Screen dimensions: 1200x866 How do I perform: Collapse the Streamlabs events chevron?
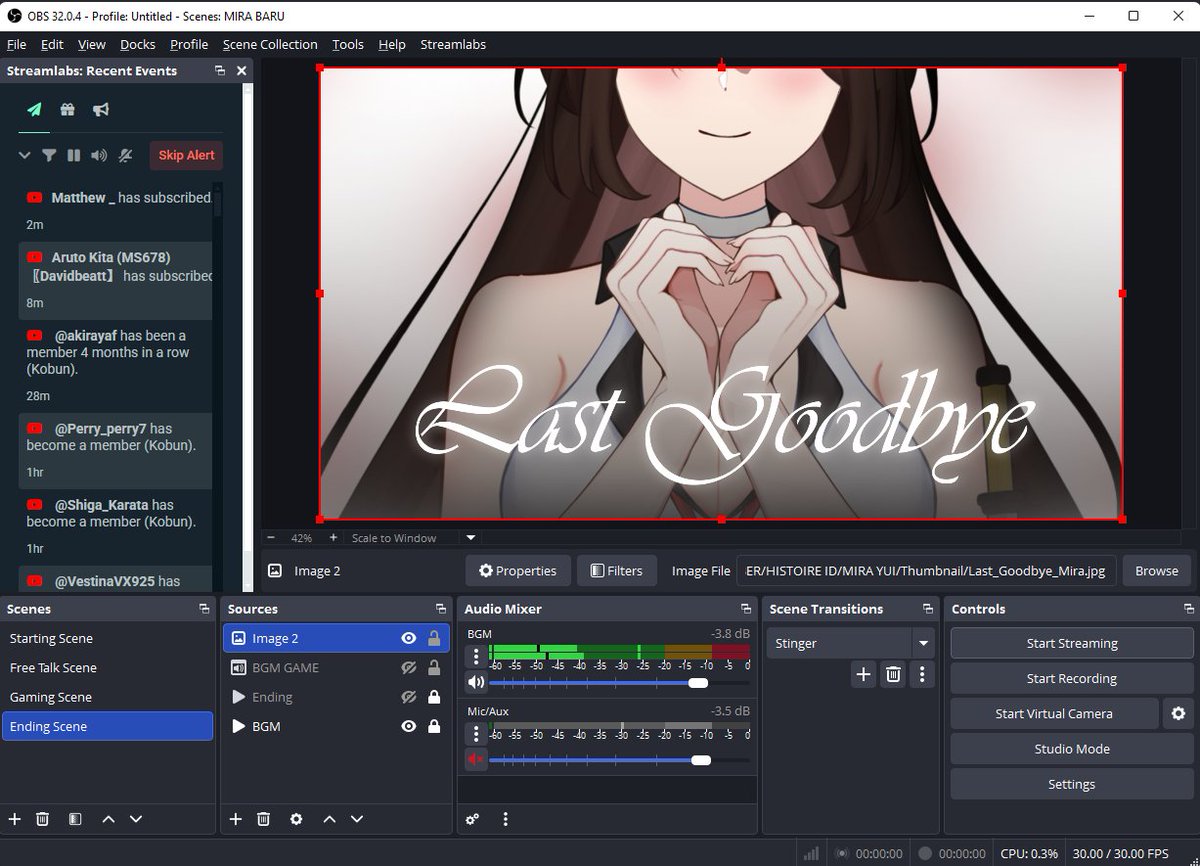(x=25, y=155)
